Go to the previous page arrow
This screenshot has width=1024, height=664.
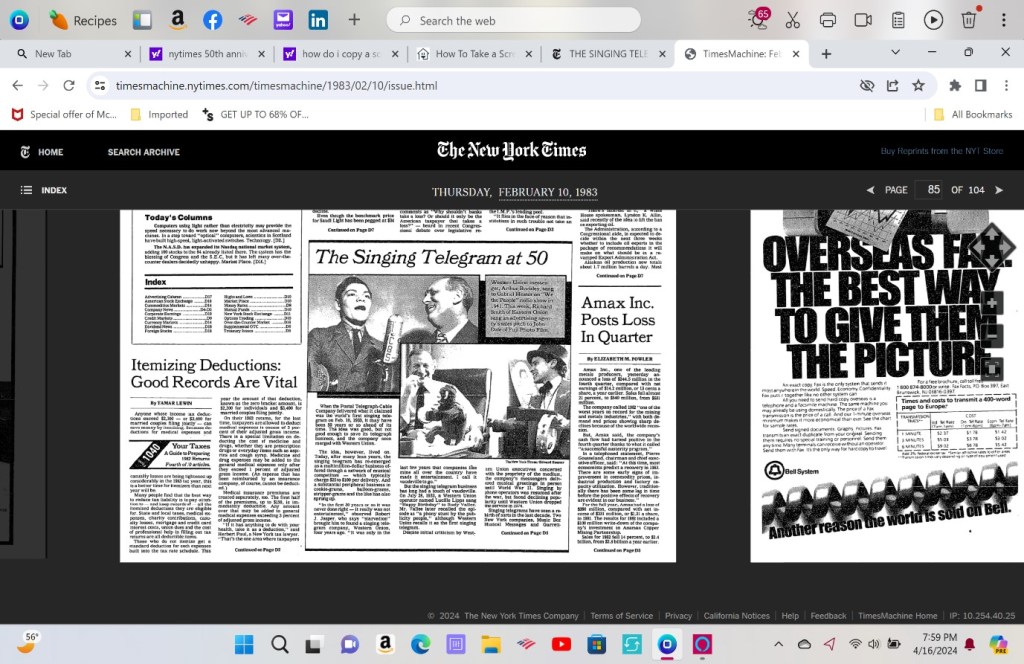click(x=870, y=190)
